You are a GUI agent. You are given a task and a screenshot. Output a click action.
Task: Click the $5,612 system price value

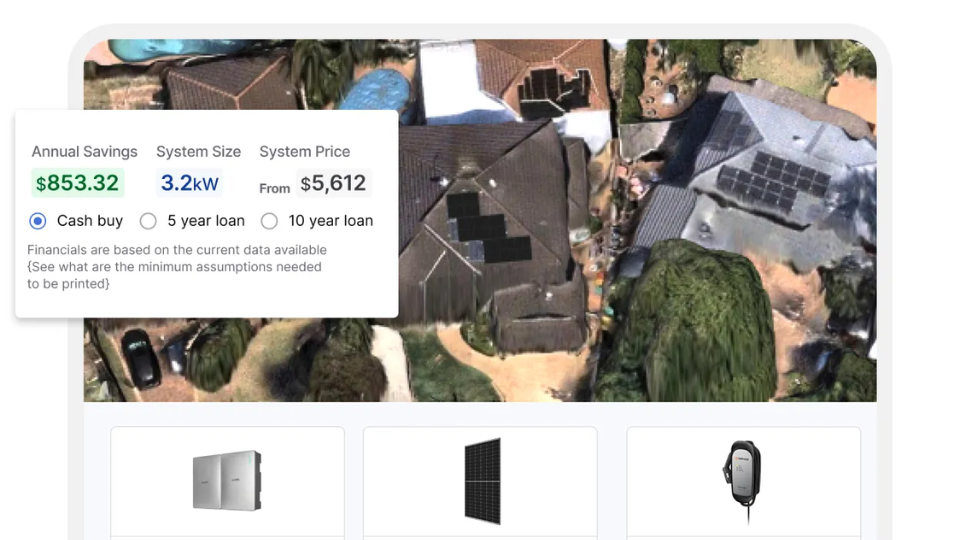pos(334,183)
